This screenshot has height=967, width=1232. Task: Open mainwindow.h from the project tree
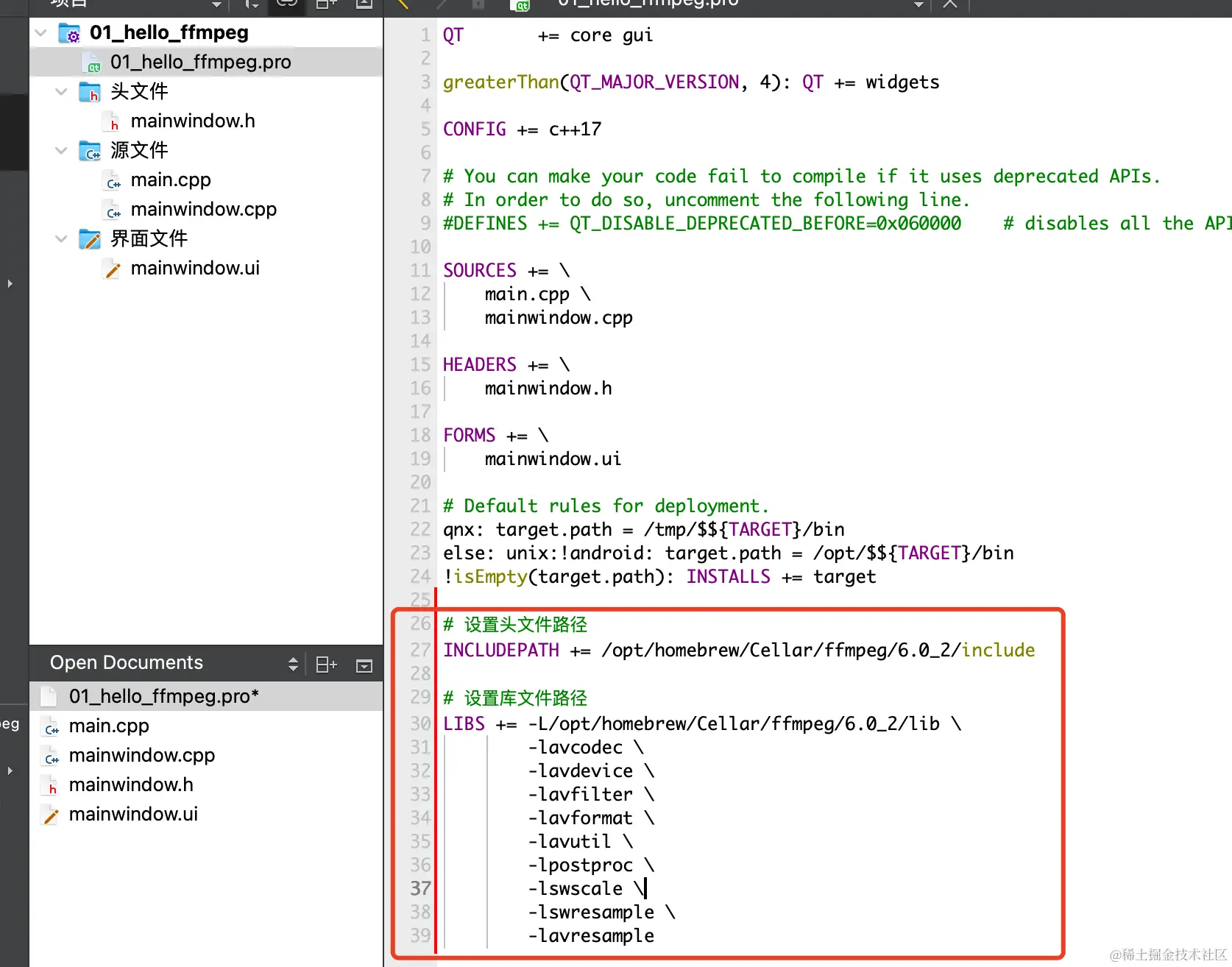[193, 121]
